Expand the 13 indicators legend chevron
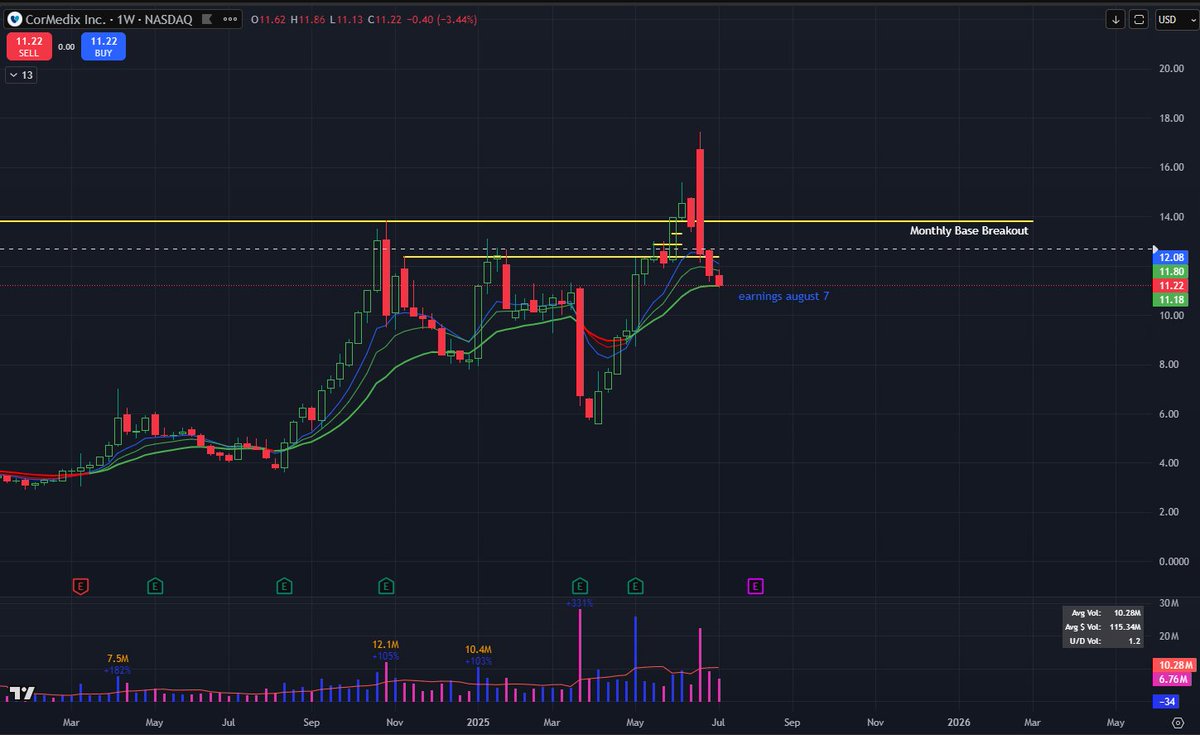 pyautogui.click(x=19, y=75)
